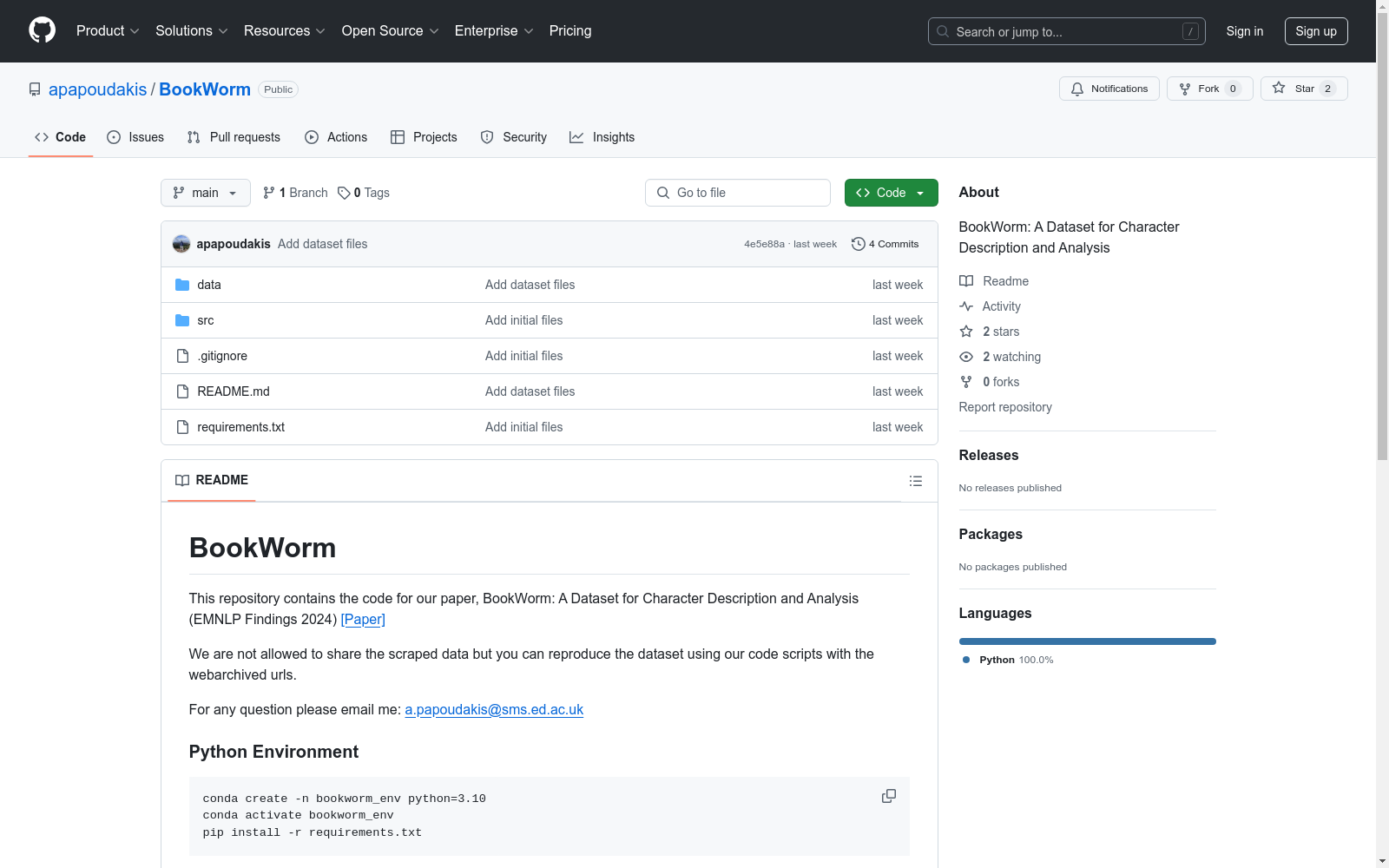Click the .gitignore file icon
This screenshot has width=1389, height=868.
click(x=182, y=356)
